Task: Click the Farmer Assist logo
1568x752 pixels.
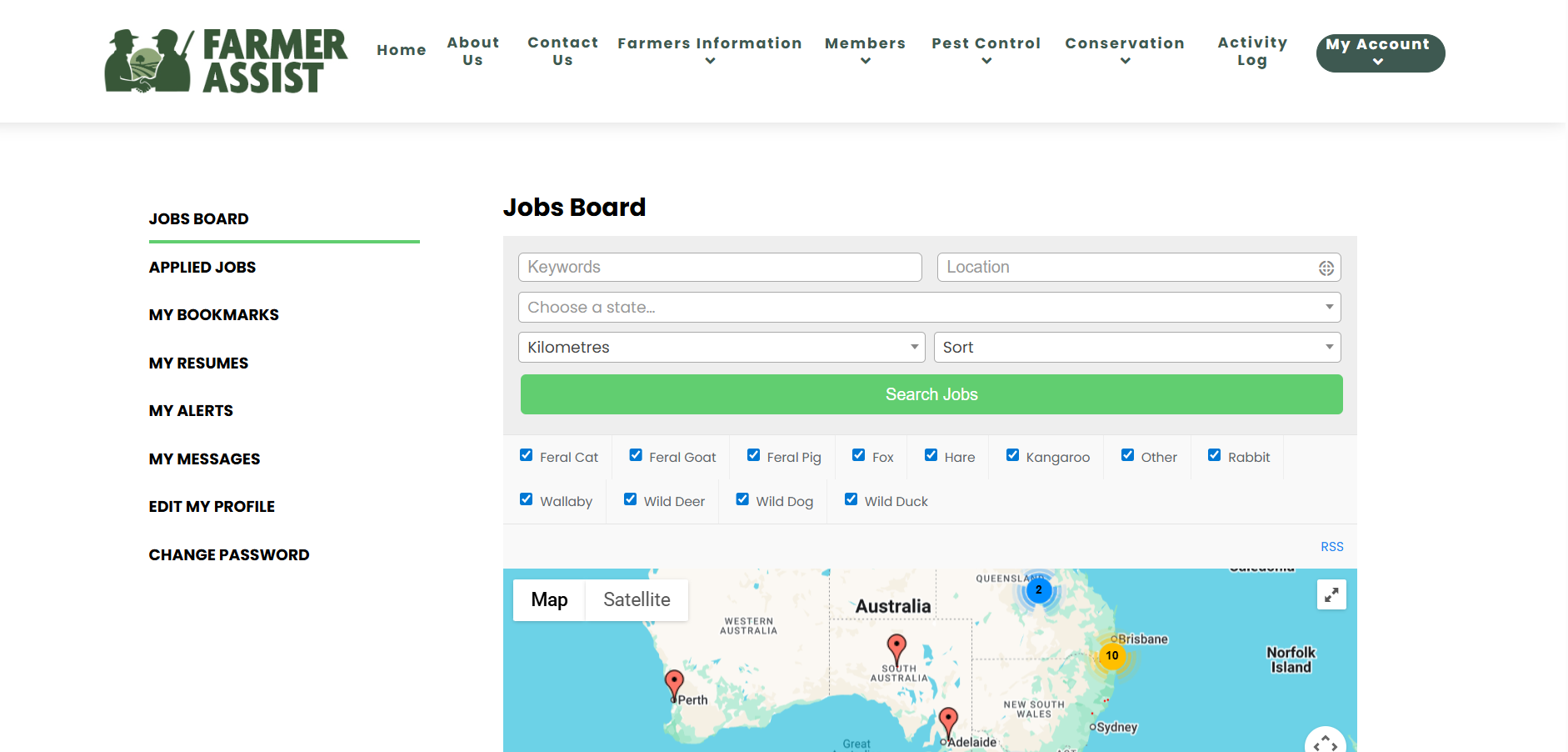Action: tap(225, 61)
